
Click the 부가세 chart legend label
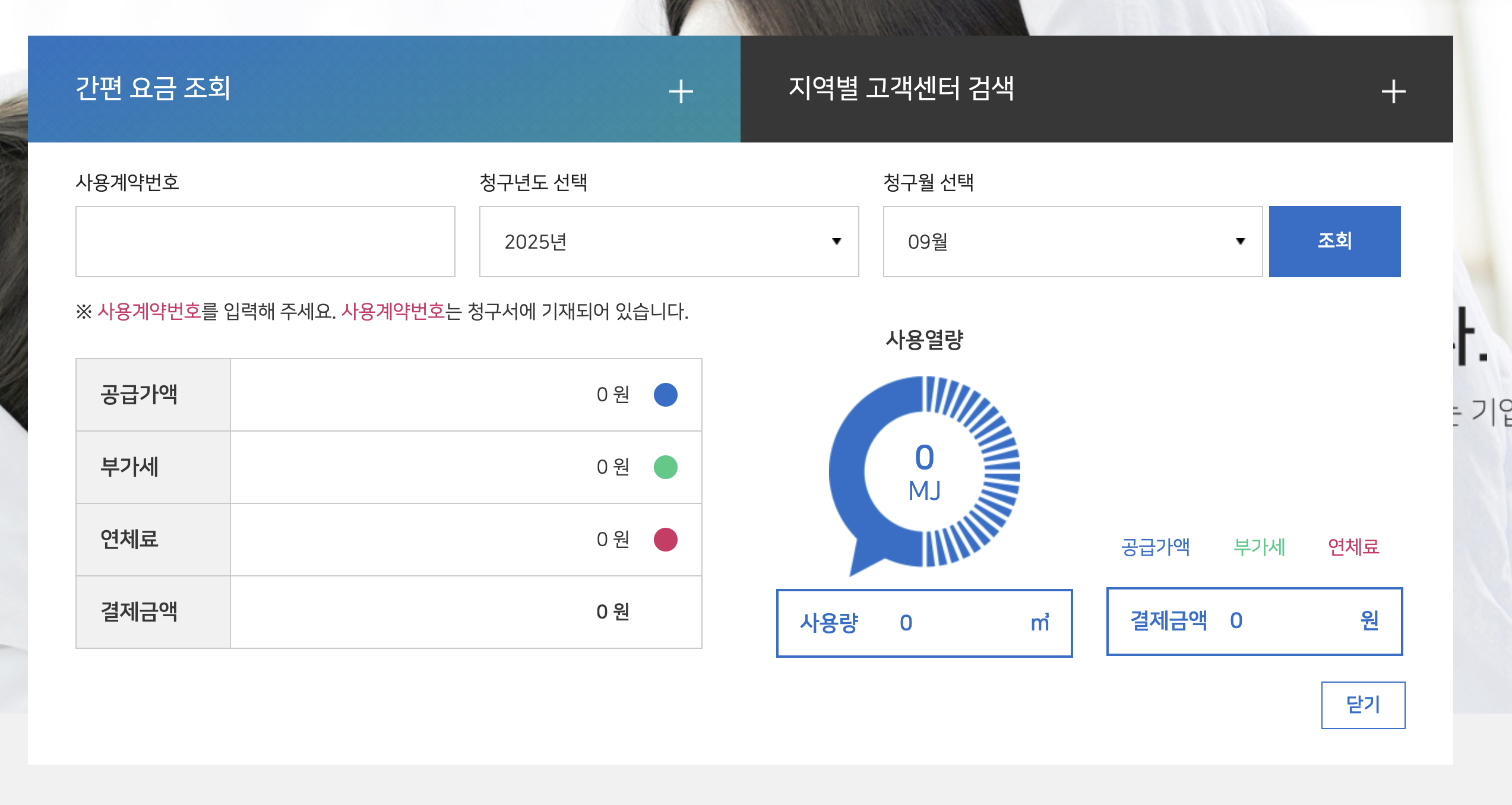pyautogui.click(x=1259, y=547)
